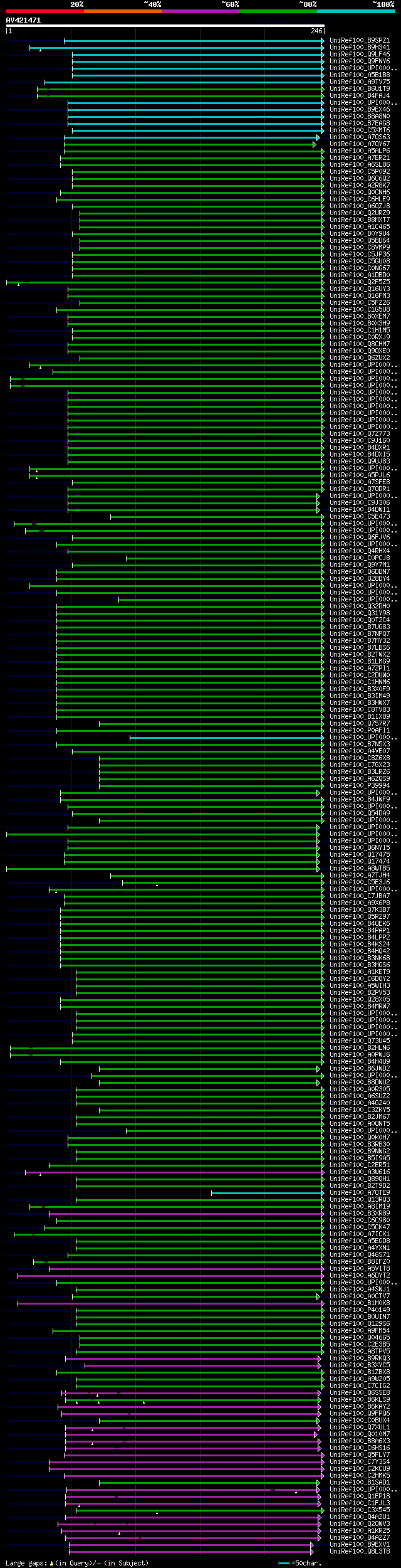Screen dimensions: 401x1568
Task: Click label UniRef100_P40149
Action: (x=360, y=1310)
